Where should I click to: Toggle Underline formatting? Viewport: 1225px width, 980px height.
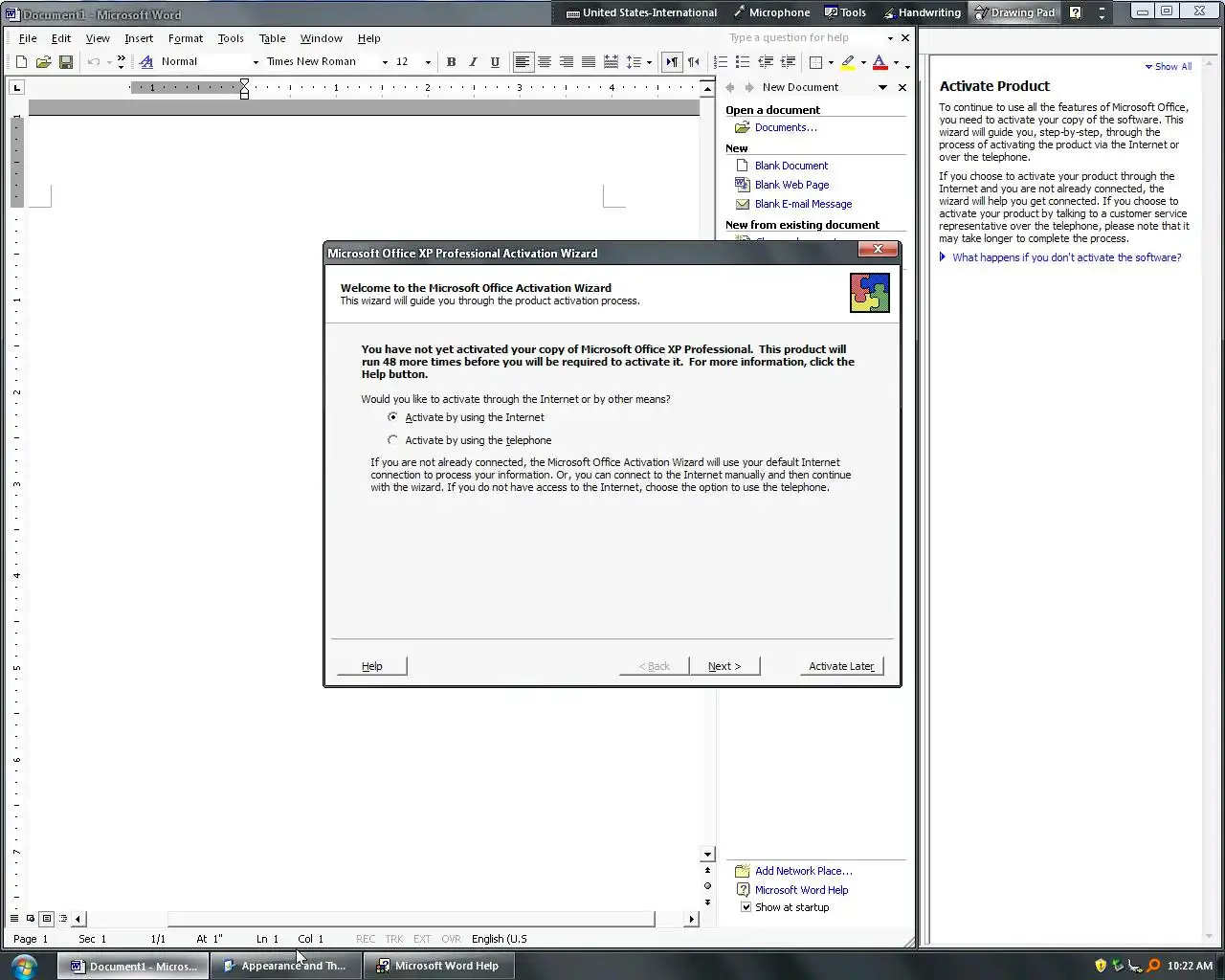(x=495, y=62)
